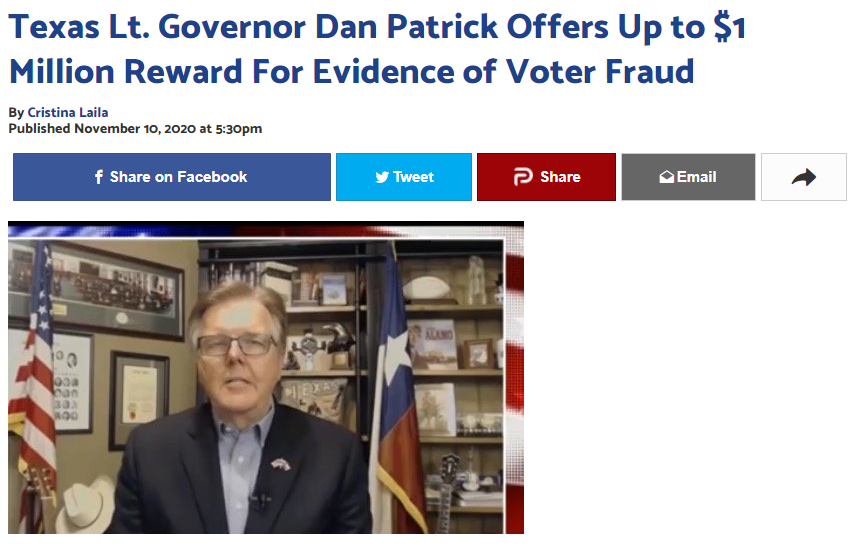Click the American flag in the photo
Screen dimensions: 852x548
pyautogui.click(x=34, y=380)
